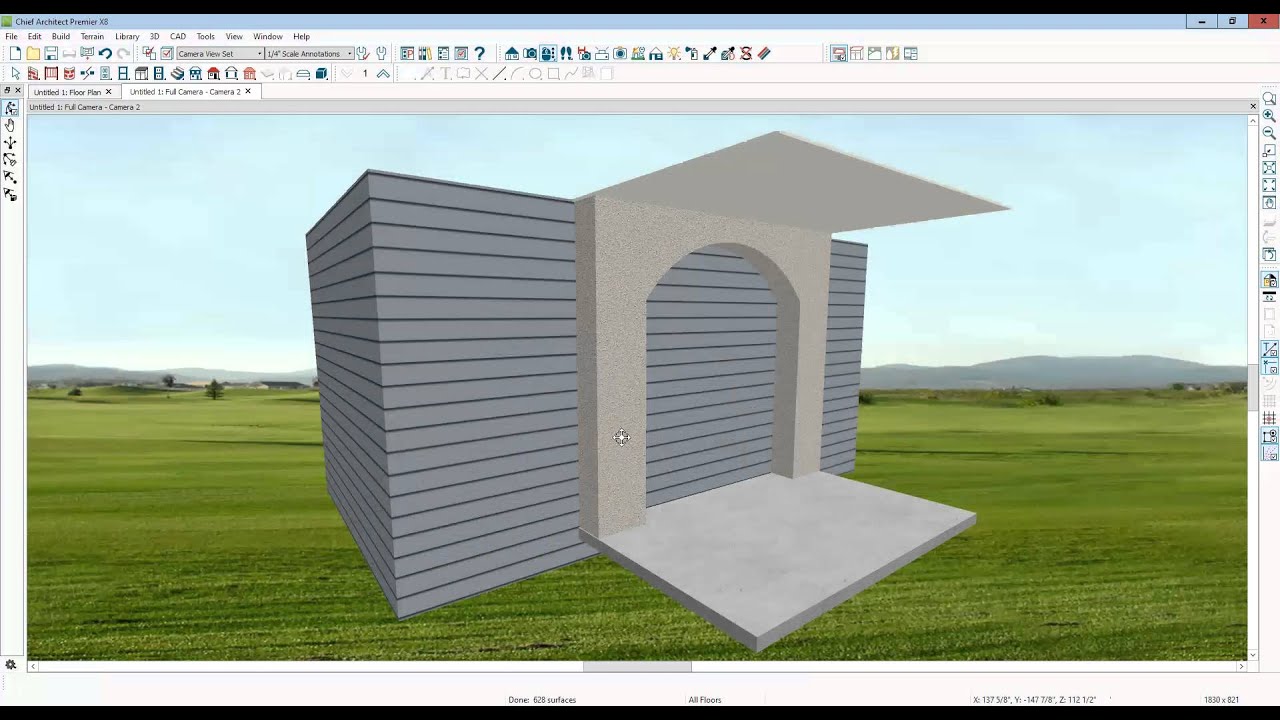
Task: Click the Delete Surface icon
Action: pyautogui.click(x=746, y=53)
